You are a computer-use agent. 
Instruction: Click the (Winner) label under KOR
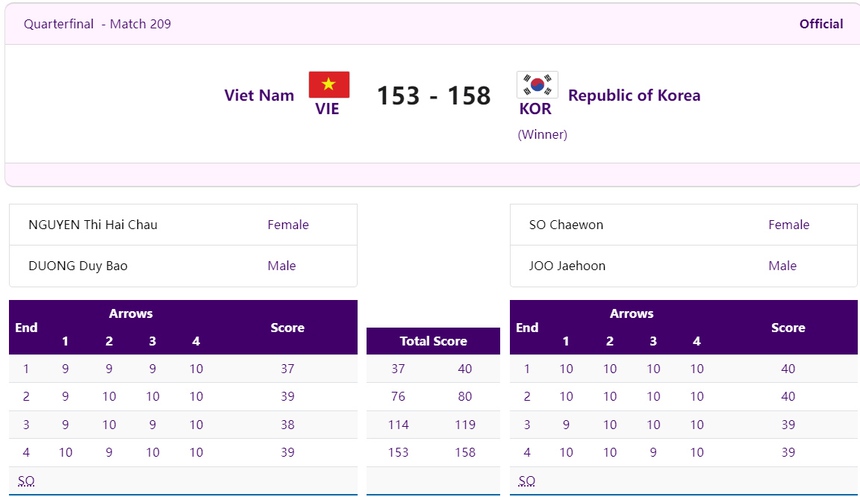[542, 134]
